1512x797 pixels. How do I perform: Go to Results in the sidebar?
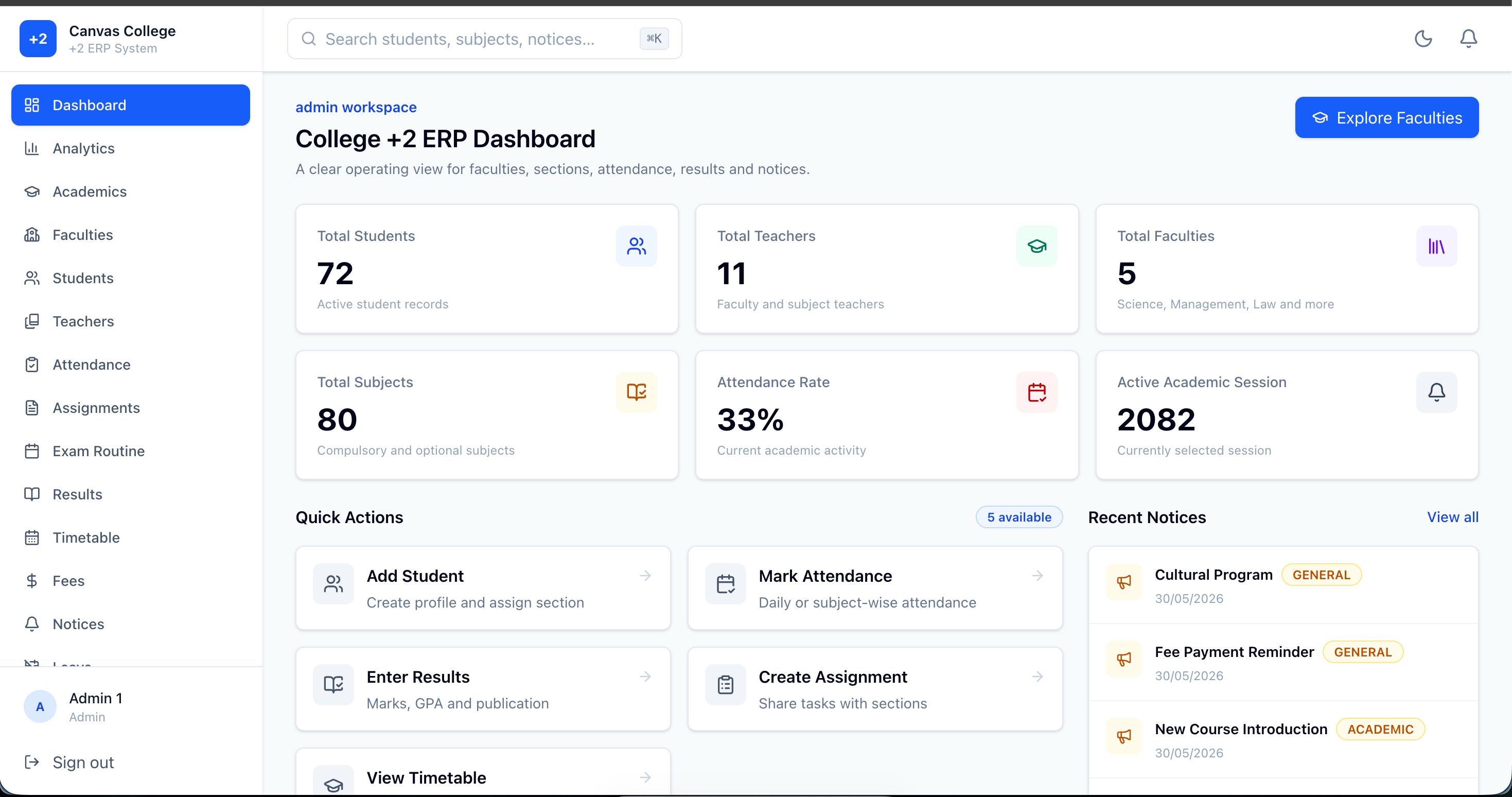pyautogui.click(x=130, y=495)
